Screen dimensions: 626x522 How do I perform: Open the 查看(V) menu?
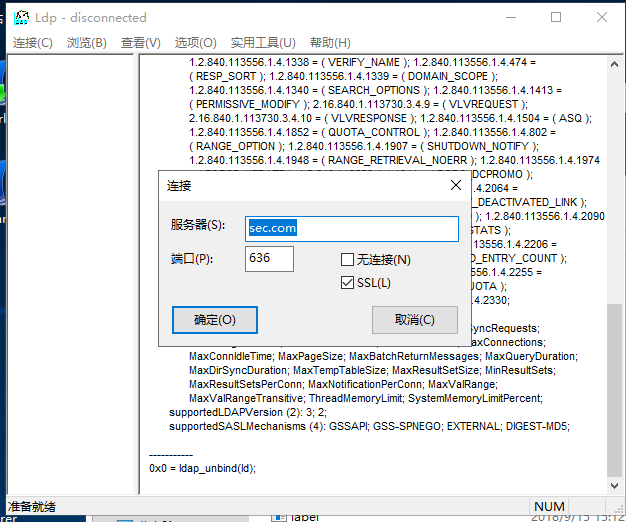140,42
